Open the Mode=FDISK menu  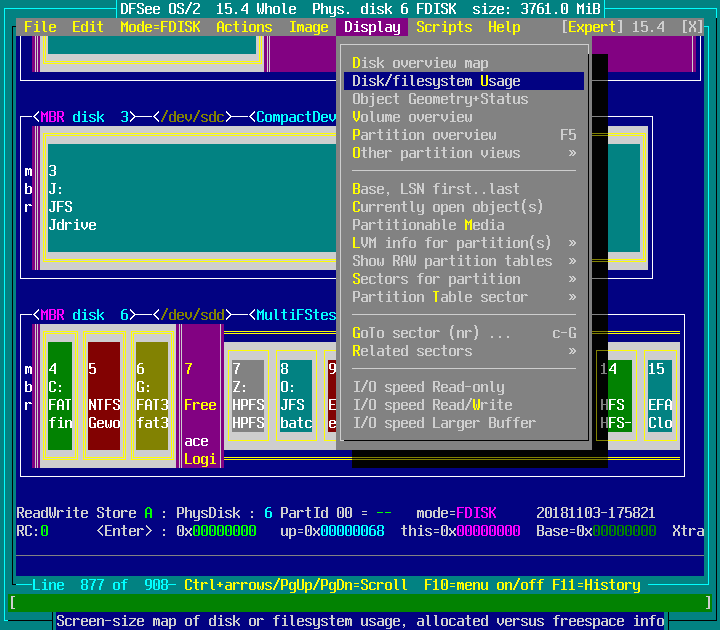point(160,27)
